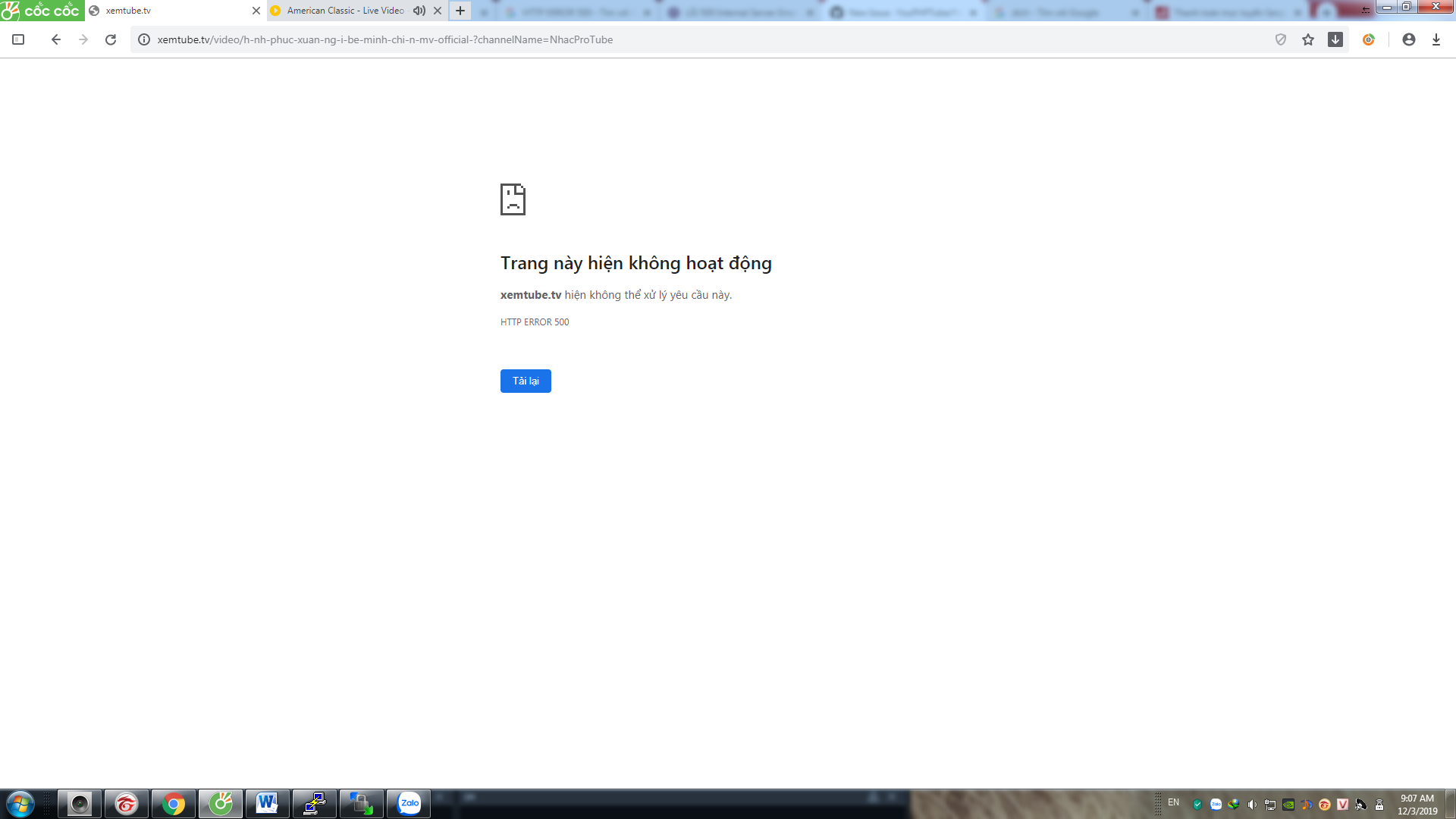Open the camera app in taskbar
The width and height of the screenshot is (1456, 819).
point(80,804)
